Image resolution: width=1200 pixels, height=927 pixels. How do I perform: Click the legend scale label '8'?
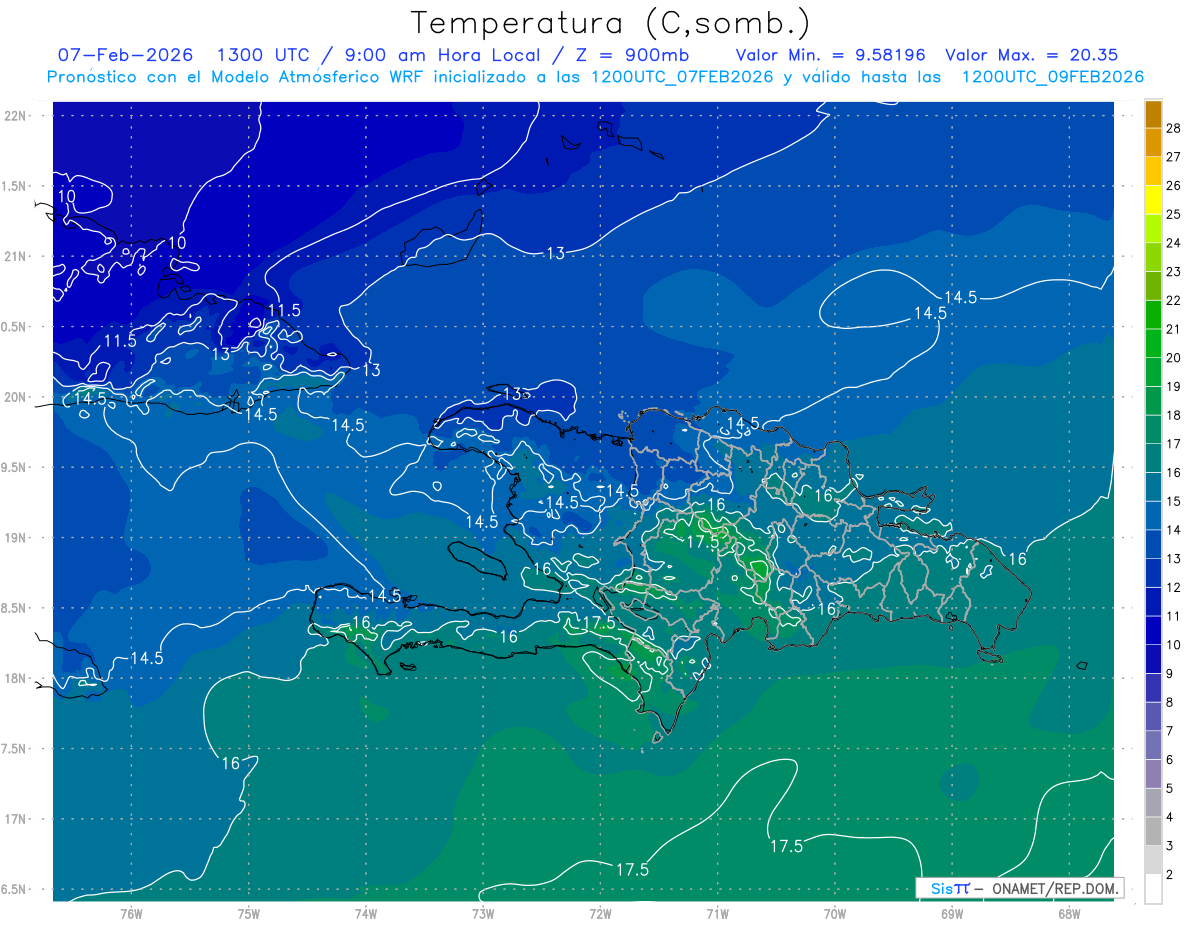coord(1170,702)
